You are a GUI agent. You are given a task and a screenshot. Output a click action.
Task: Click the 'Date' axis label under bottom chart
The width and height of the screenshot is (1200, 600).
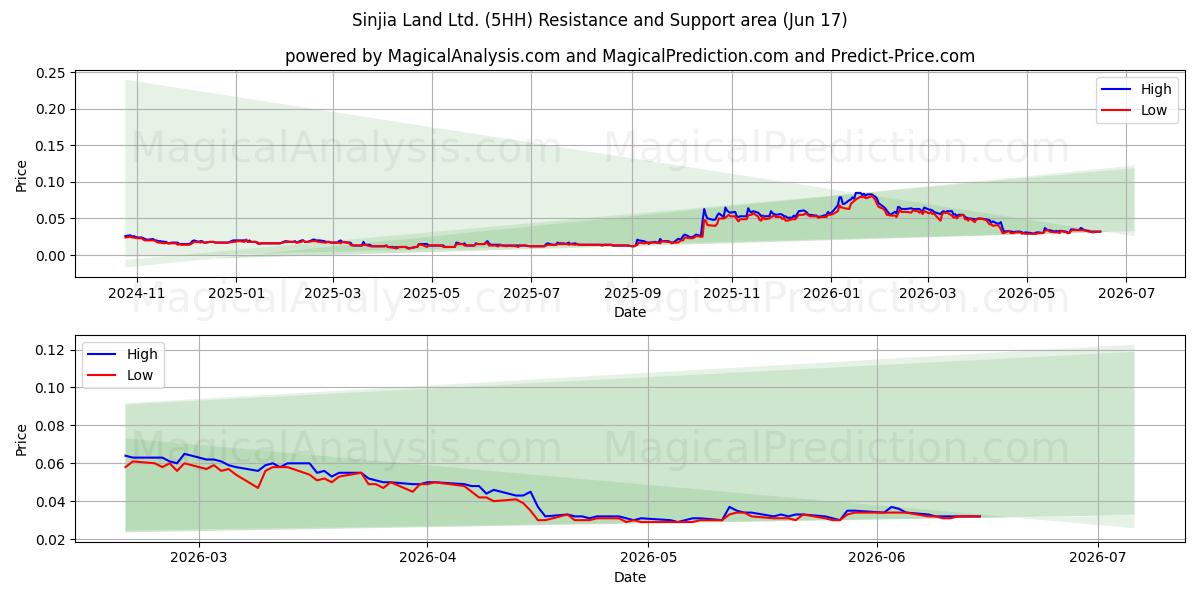pyautogui.click(x=630, y=577)
